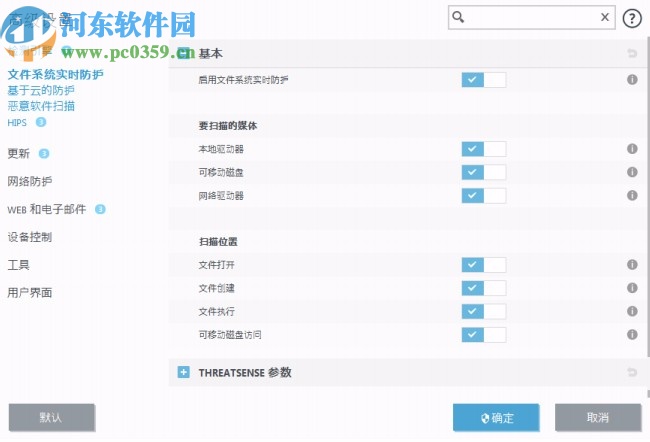Toggle 可移动磁盘访问 scan switch
Viewport: 650px width, 442px height.
(484, 335)
